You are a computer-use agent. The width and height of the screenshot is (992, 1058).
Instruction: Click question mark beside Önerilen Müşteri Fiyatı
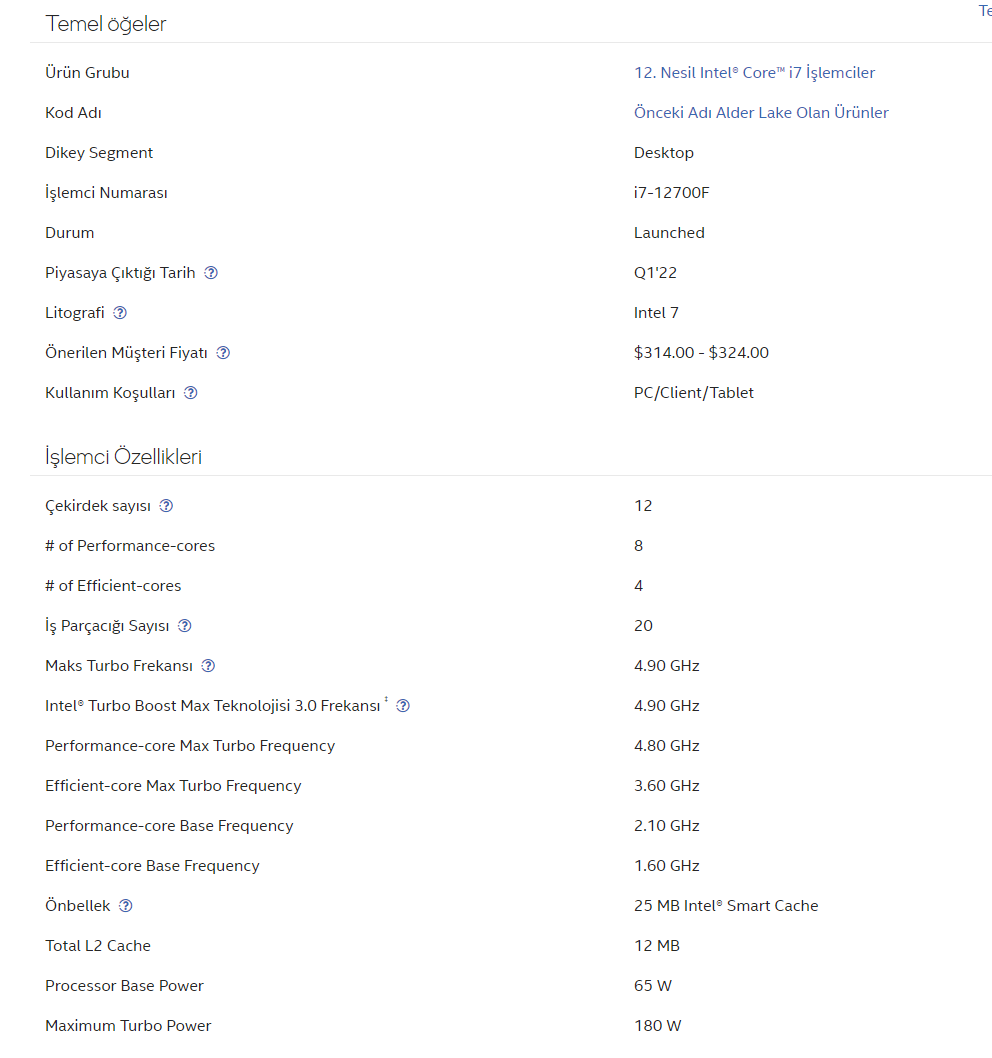pos(223,353)
